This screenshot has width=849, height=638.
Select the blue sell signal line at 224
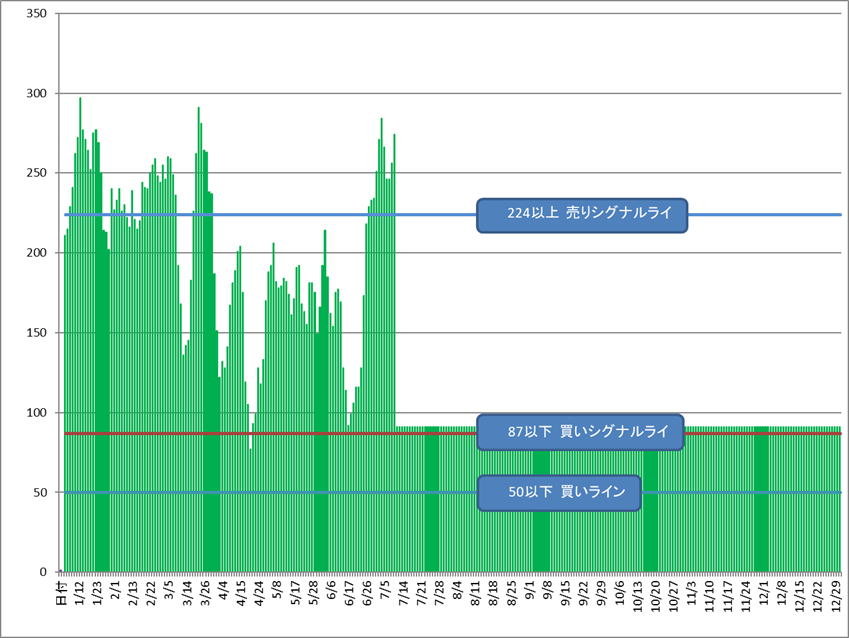(x=760, y=214)
